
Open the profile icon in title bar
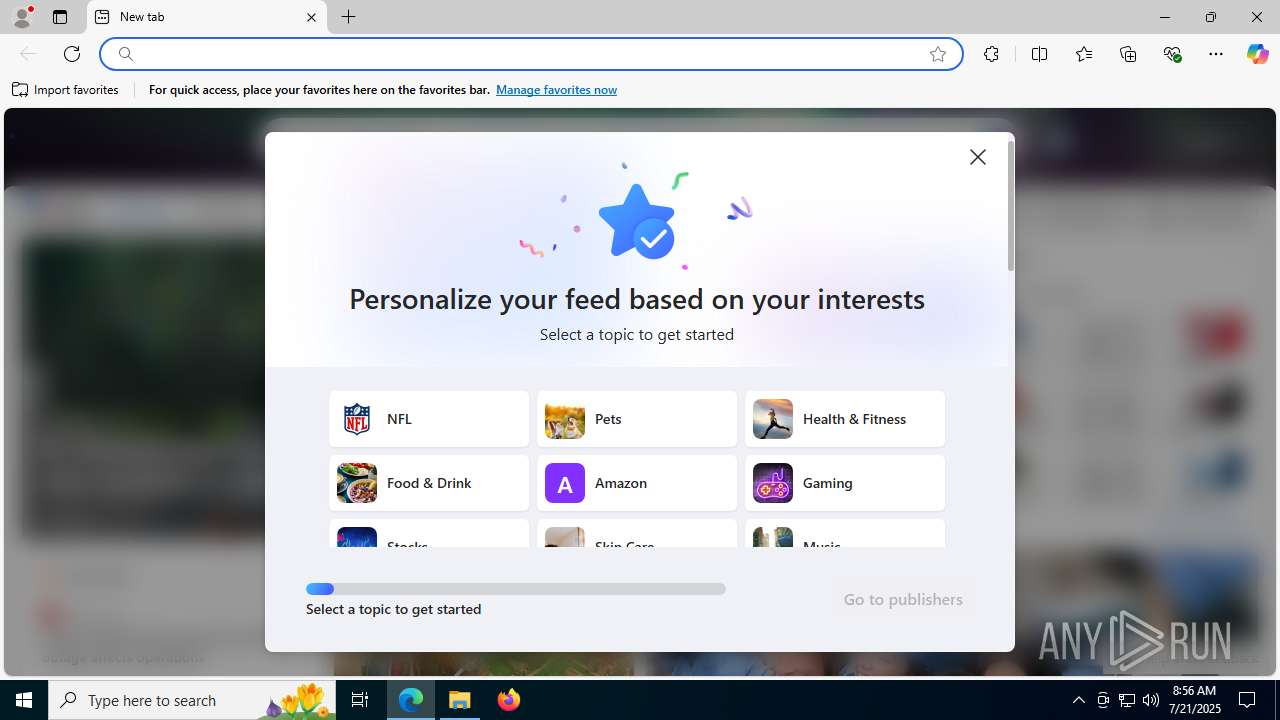(x=22, y=17)
